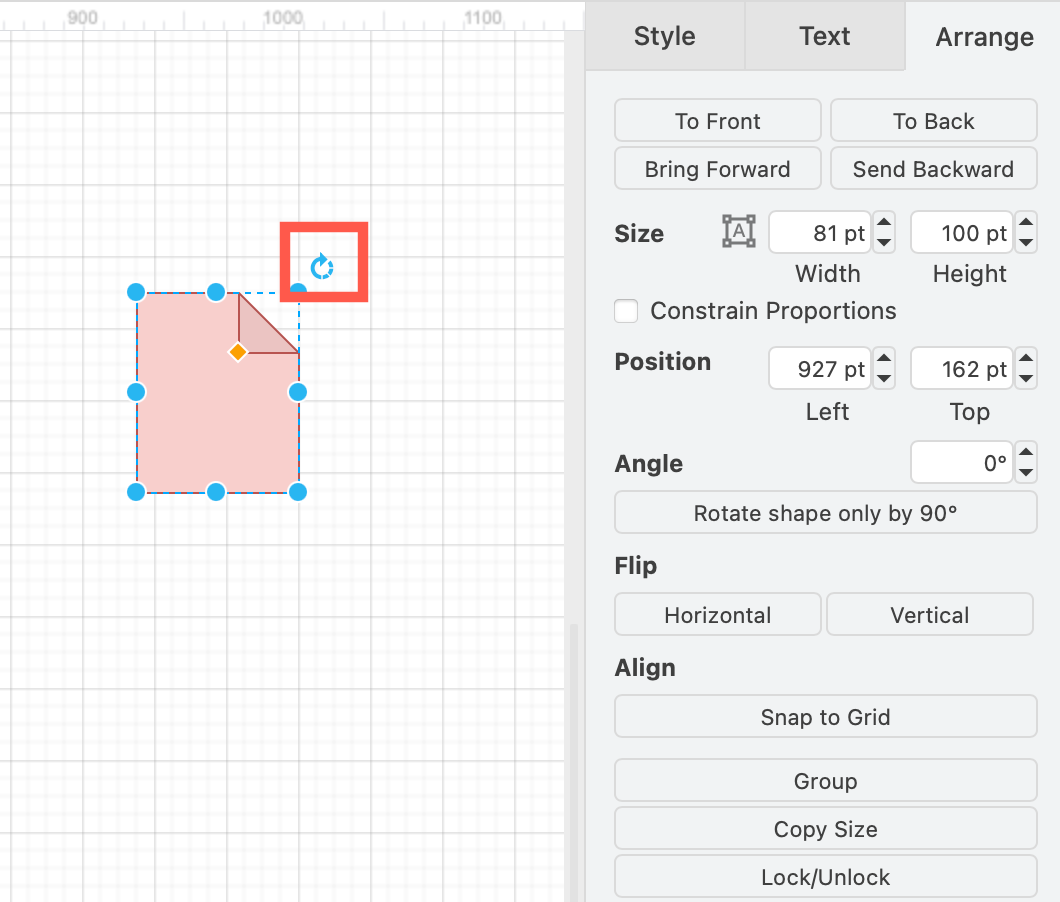Click Copy Size
The image size is (1060, 902).
(x=825, y=829)
